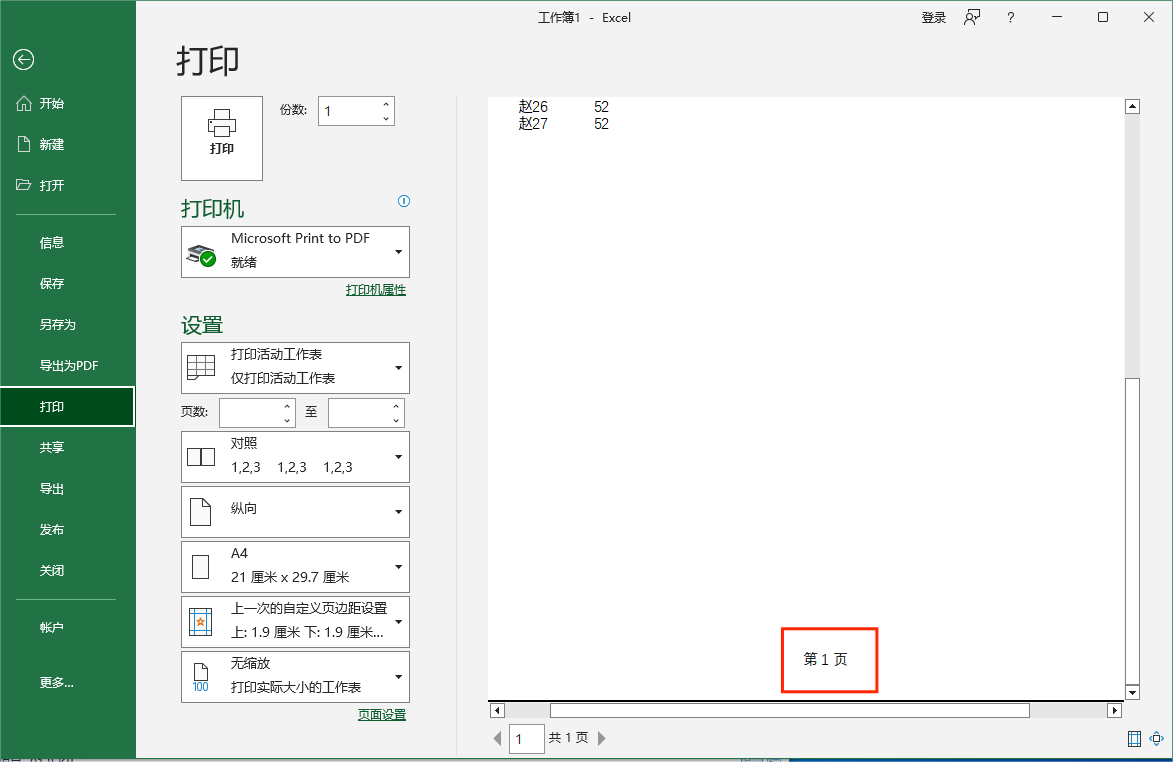The width and height of the screenshot is (1173, 762).
Task: Click the back arrow to exit Backstage
Action: click(x=23, y=60)
